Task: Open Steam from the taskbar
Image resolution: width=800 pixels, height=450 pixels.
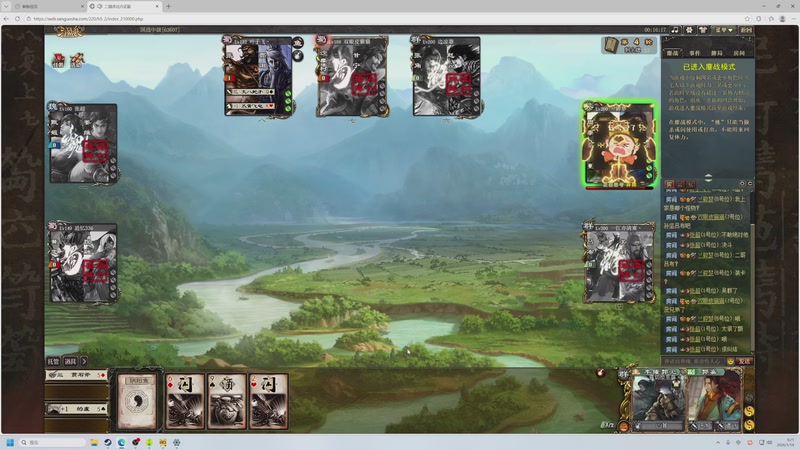Action: coord(108,442)
